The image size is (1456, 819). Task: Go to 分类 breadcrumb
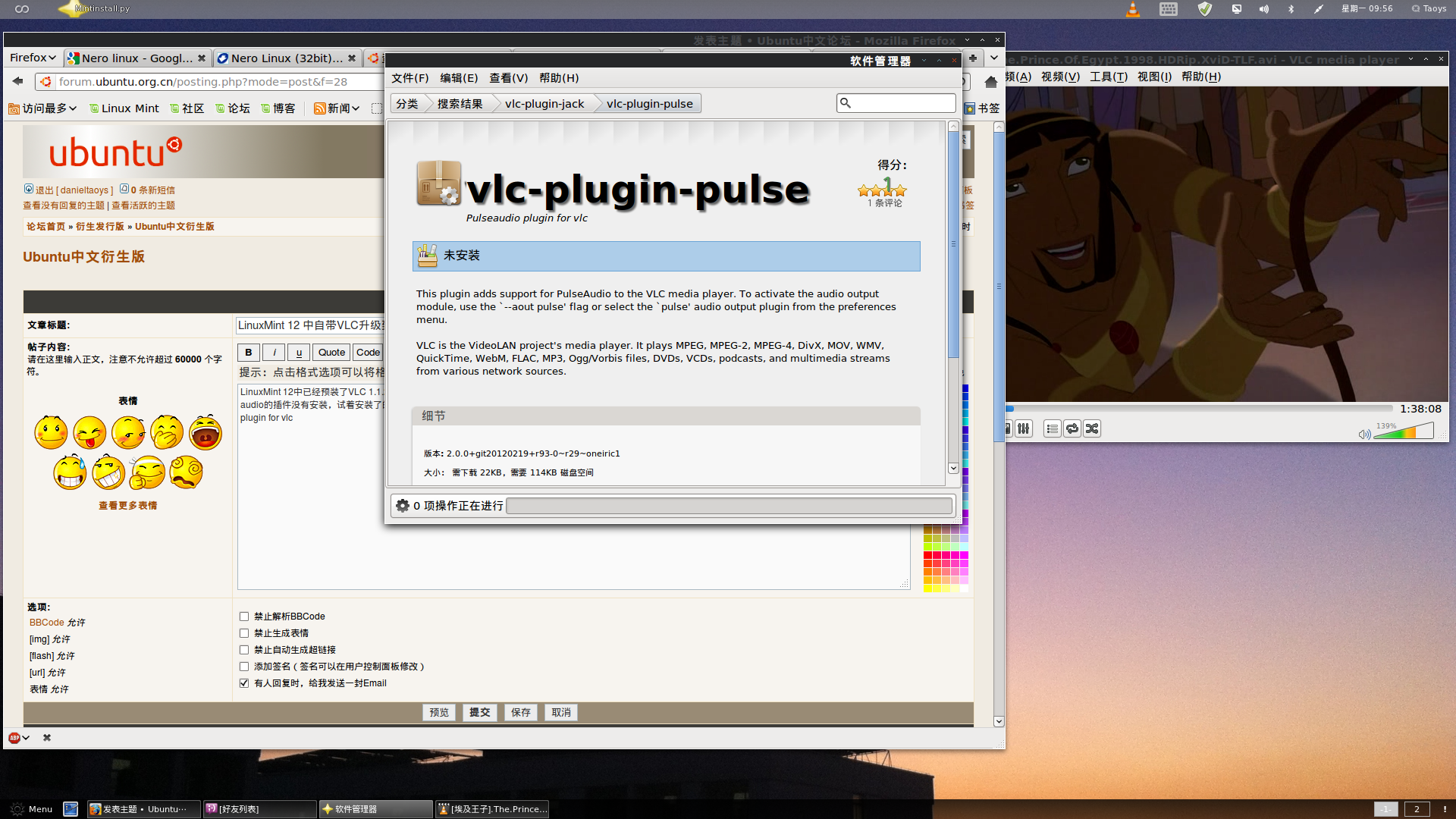(x=407, y=104)
